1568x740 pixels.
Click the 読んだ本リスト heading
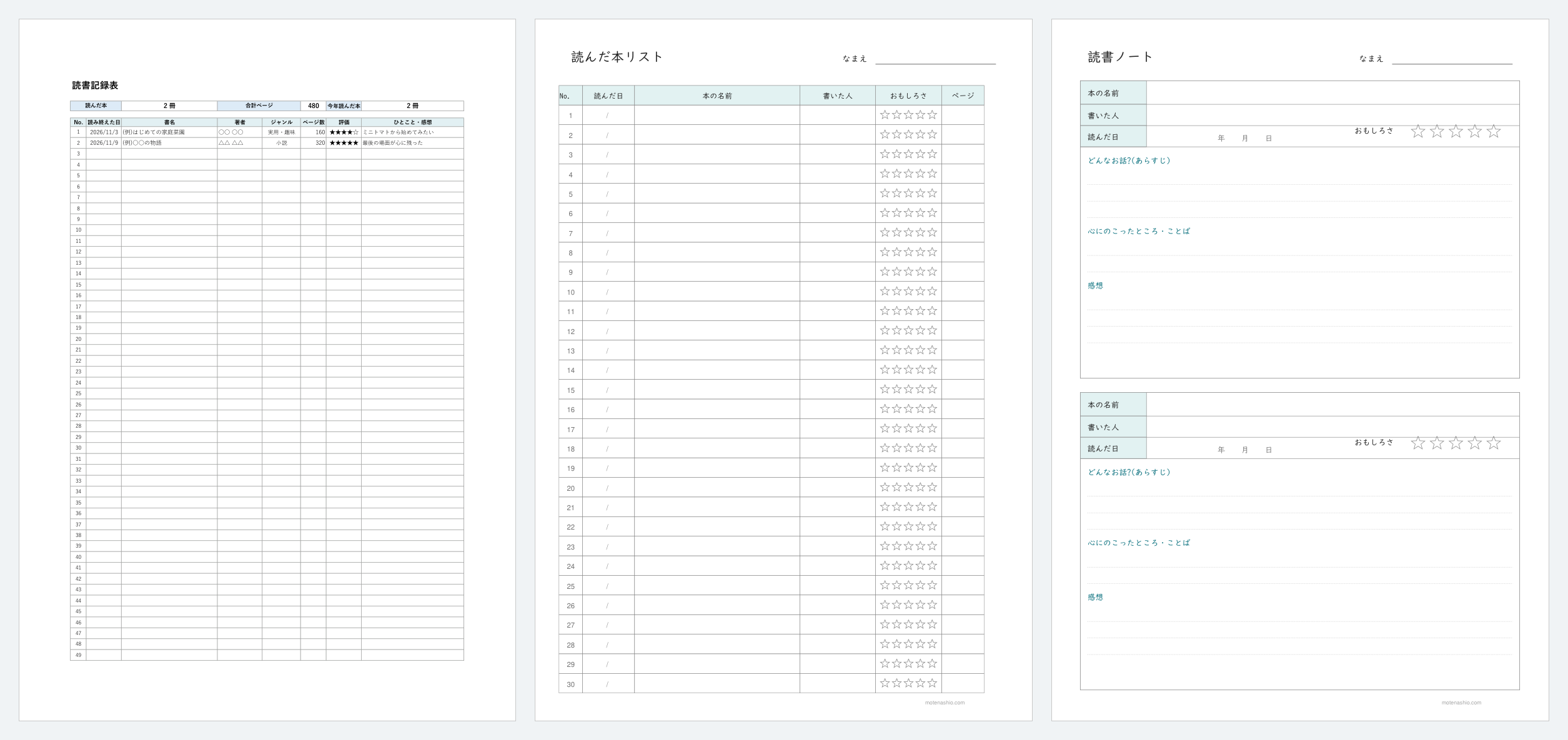pos(617,57)
